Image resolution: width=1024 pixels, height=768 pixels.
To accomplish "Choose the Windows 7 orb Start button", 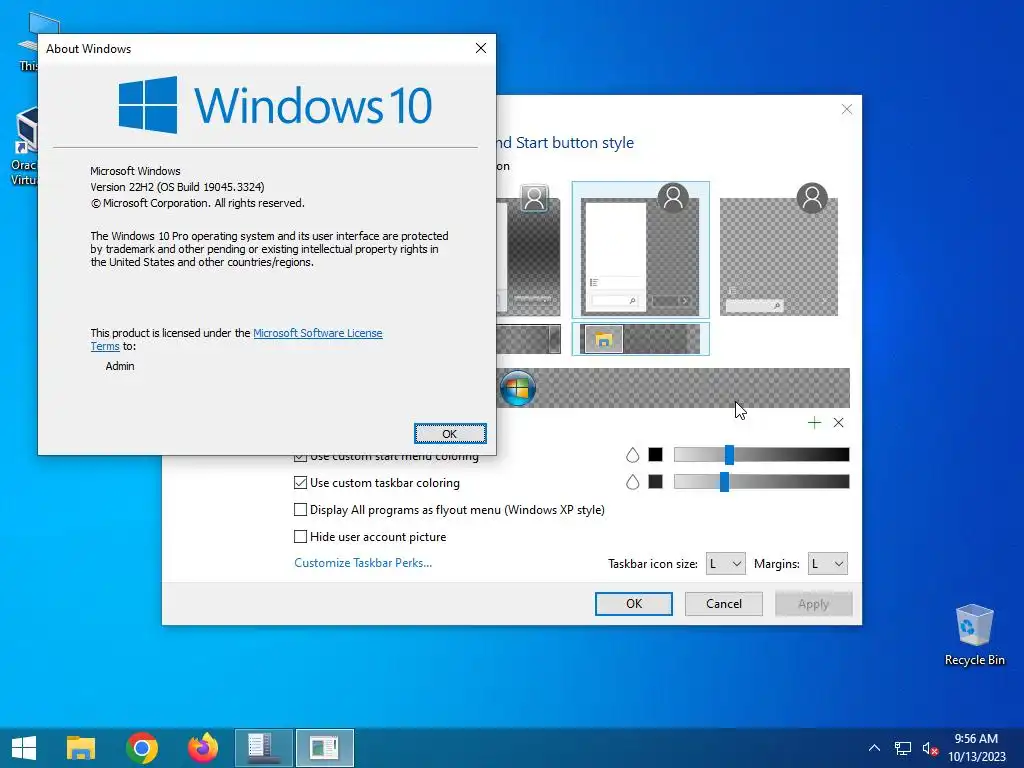I will (518, 388).
